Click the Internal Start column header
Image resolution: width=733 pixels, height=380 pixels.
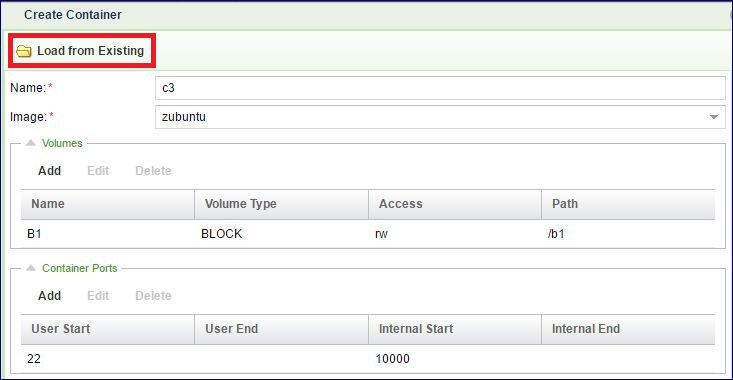(455, 329)
